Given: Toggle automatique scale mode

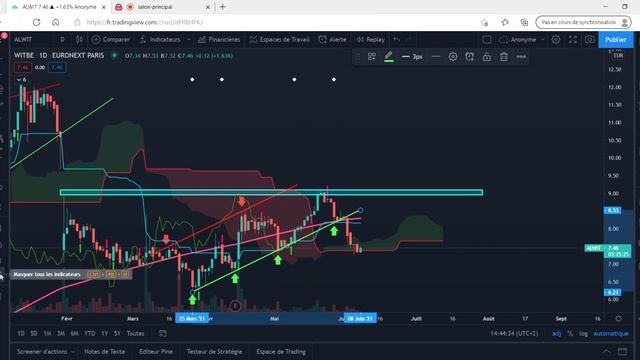Looking at the screenshot, I should (611, 333).
